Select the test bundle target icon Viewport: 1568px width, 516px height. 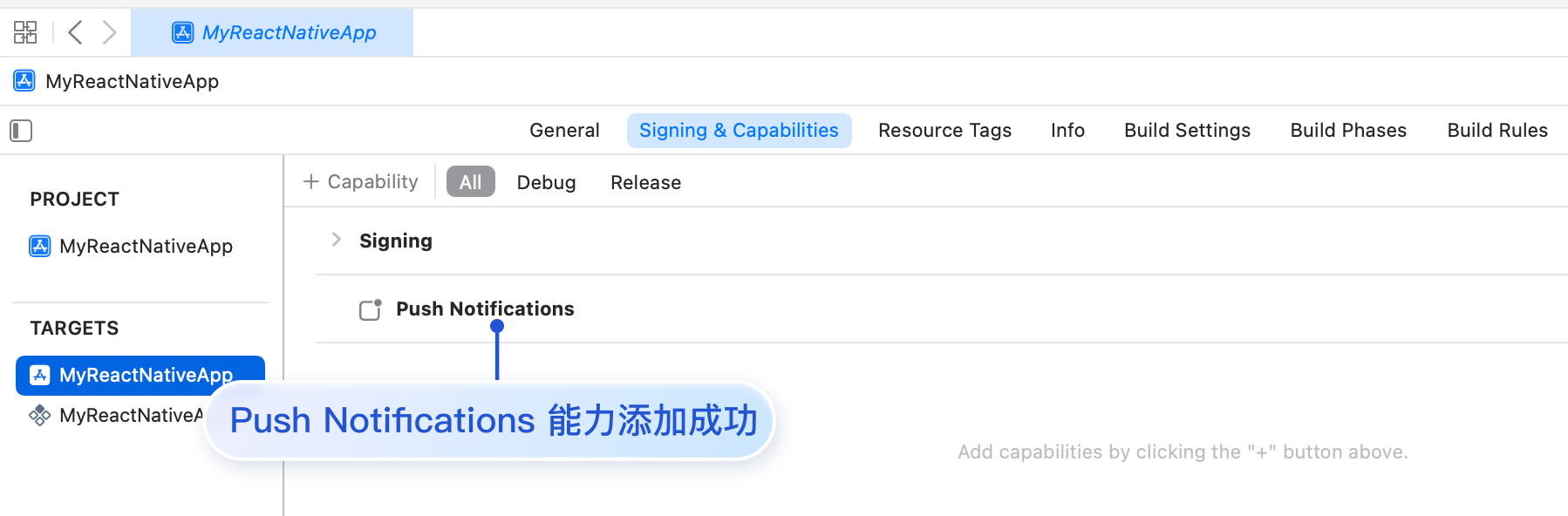[x=39, y=415]
